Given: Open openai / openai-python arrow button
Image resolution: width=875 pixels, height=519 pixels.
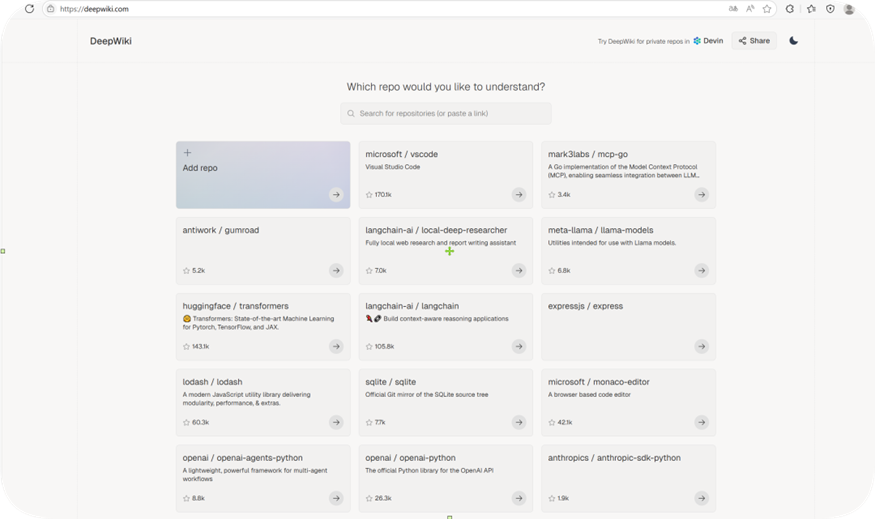Looking at the screenshot, I should [519, 498].
